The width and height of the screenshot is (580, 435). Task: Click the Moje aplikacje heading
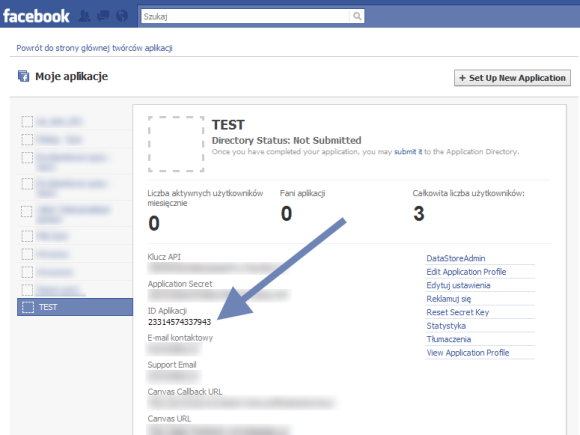pos(71,77)
